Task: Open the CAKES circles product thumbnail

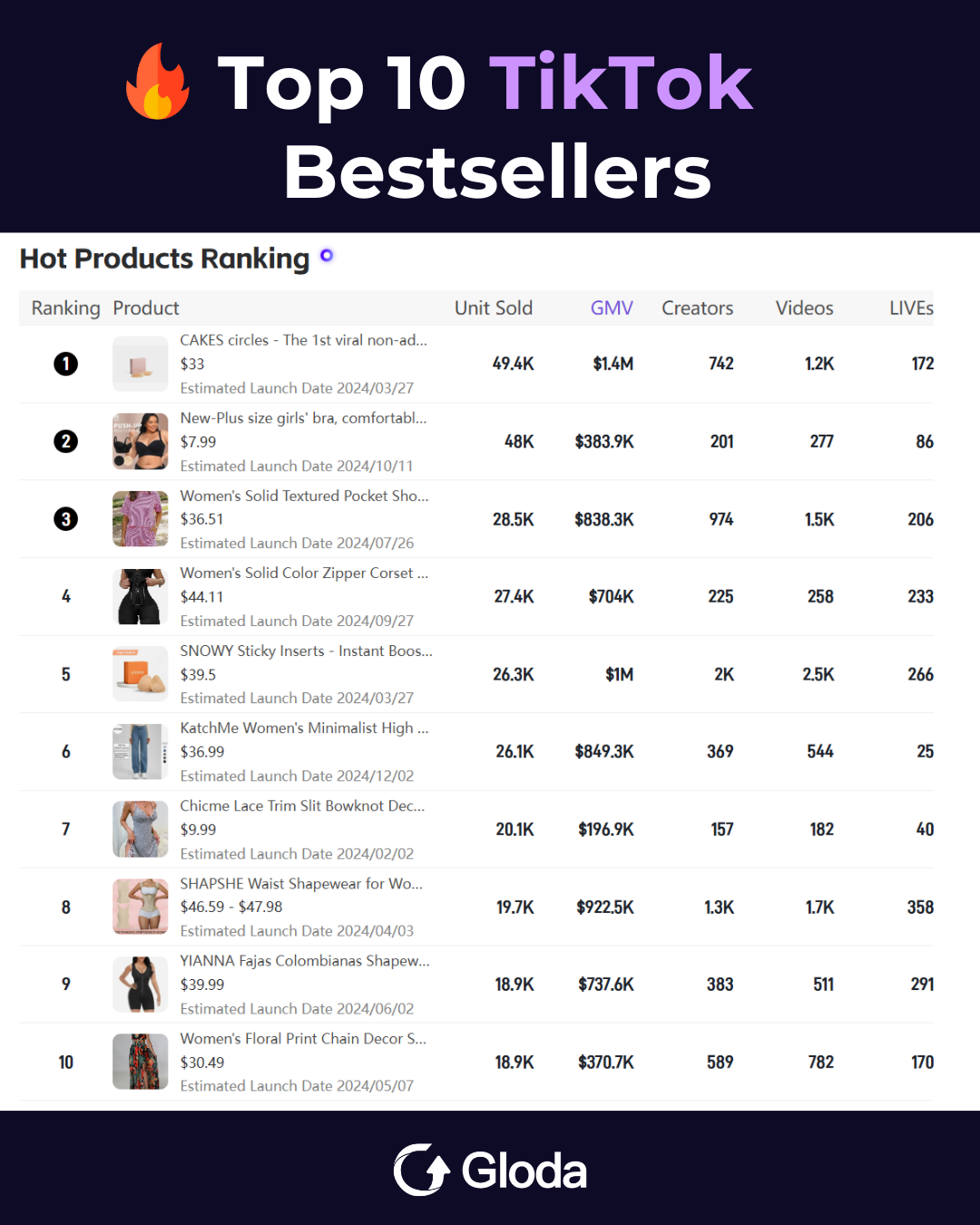Action: (x=141, y=364)
